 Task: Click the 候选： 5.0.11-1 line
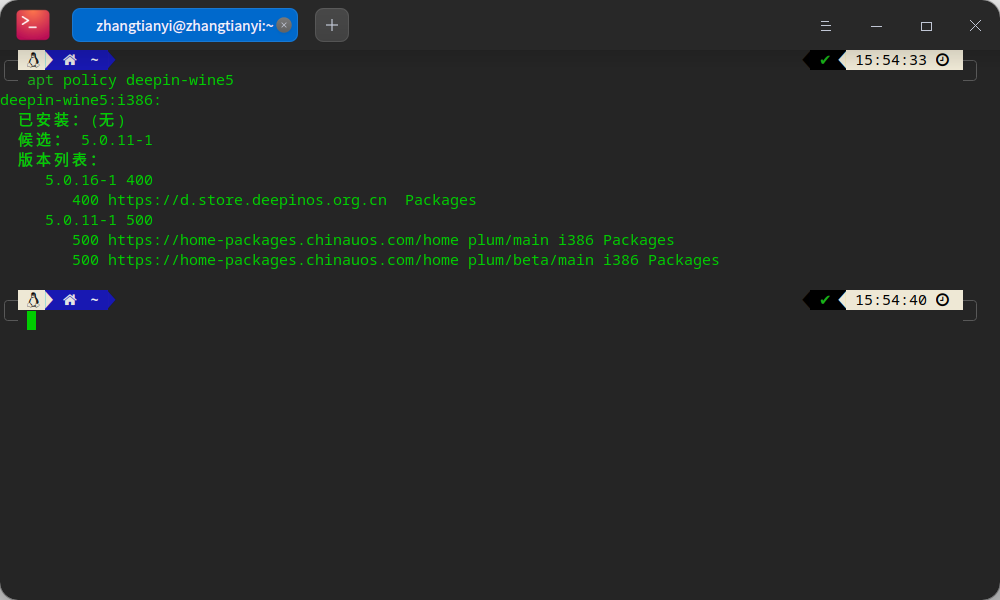(85, 140)
